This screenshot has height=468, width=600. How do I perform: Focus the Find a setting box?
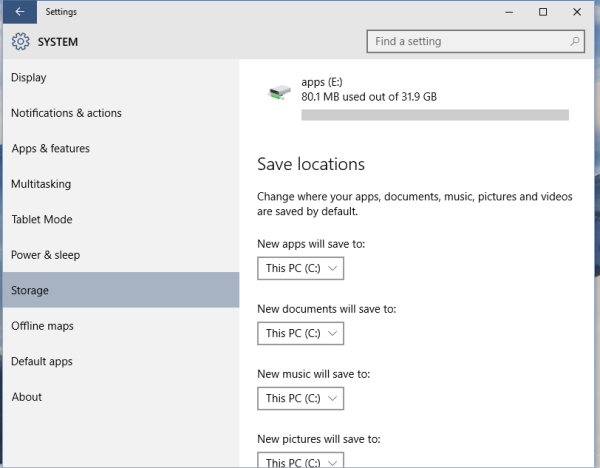click(475, 41)
